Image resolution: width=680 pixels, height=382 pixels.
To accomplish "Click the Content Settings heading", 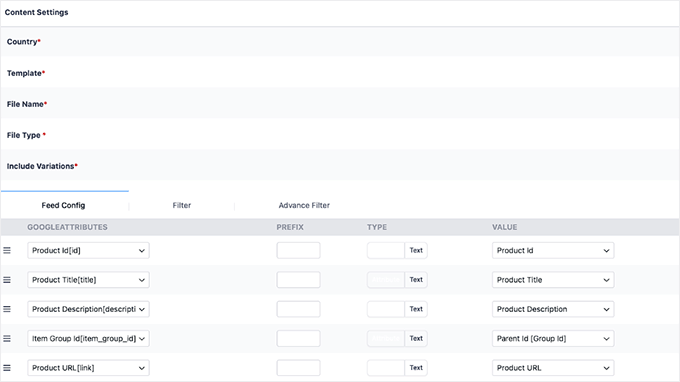I will pos(36,13).
